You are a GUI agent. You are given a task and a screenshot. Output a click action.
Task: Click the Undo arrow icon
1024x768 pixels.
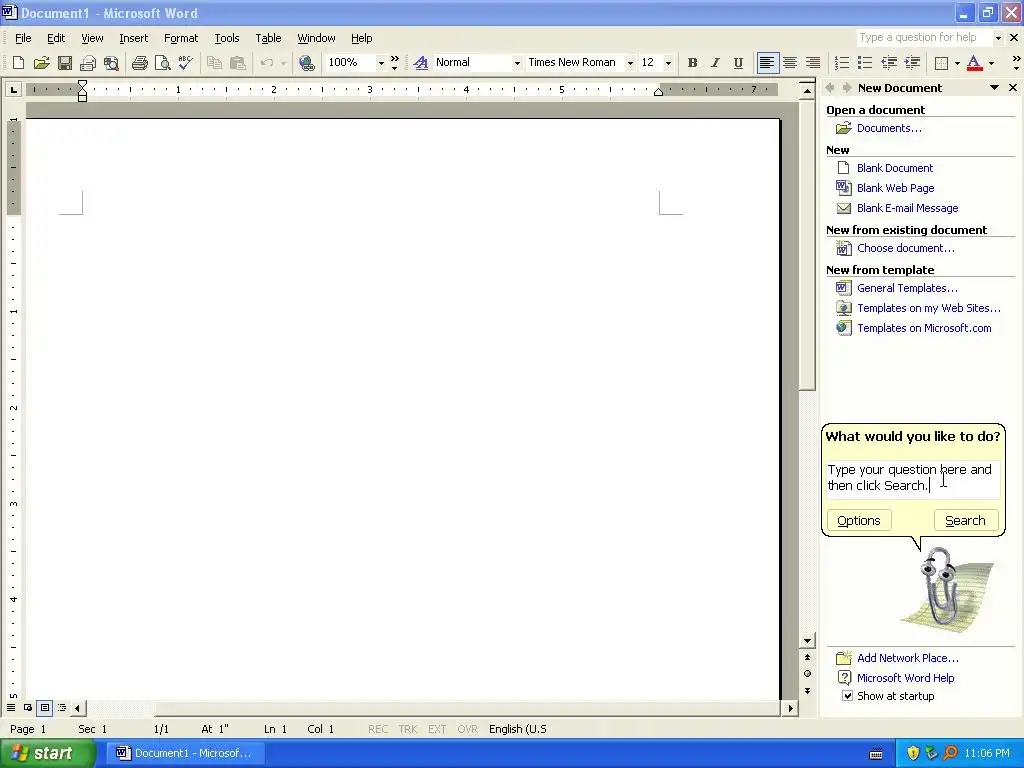click(266, 63)
